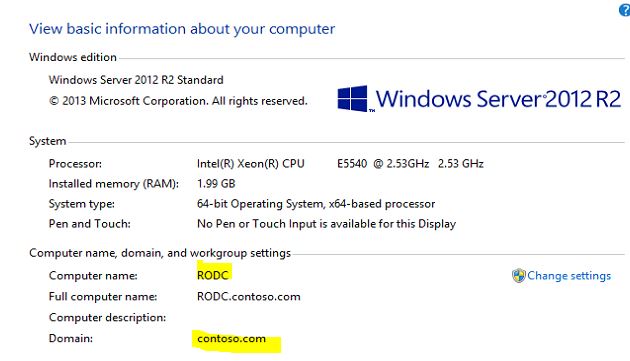Open the Change settings link
630x361 pixels.
[x=569, y=276]
